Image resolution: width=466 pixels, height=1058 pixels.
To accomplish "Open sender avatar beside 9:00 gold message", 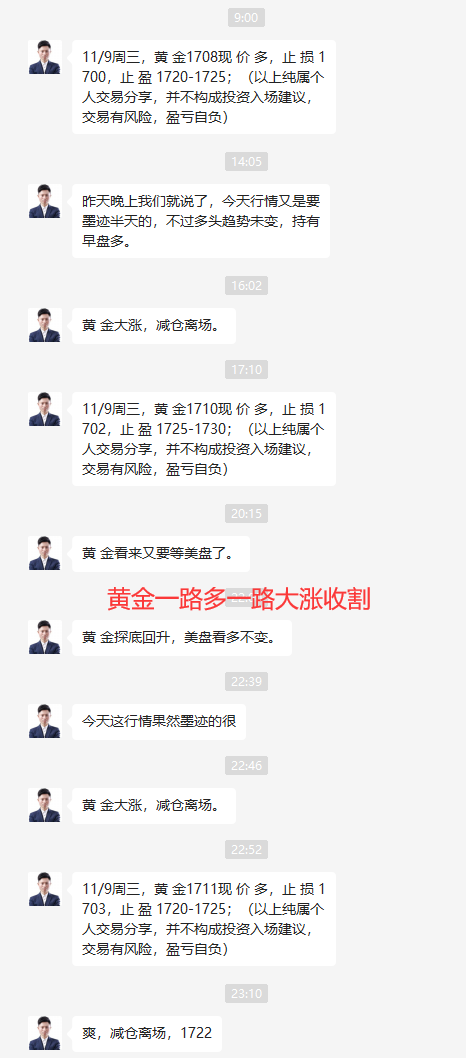I will [45, 57].
